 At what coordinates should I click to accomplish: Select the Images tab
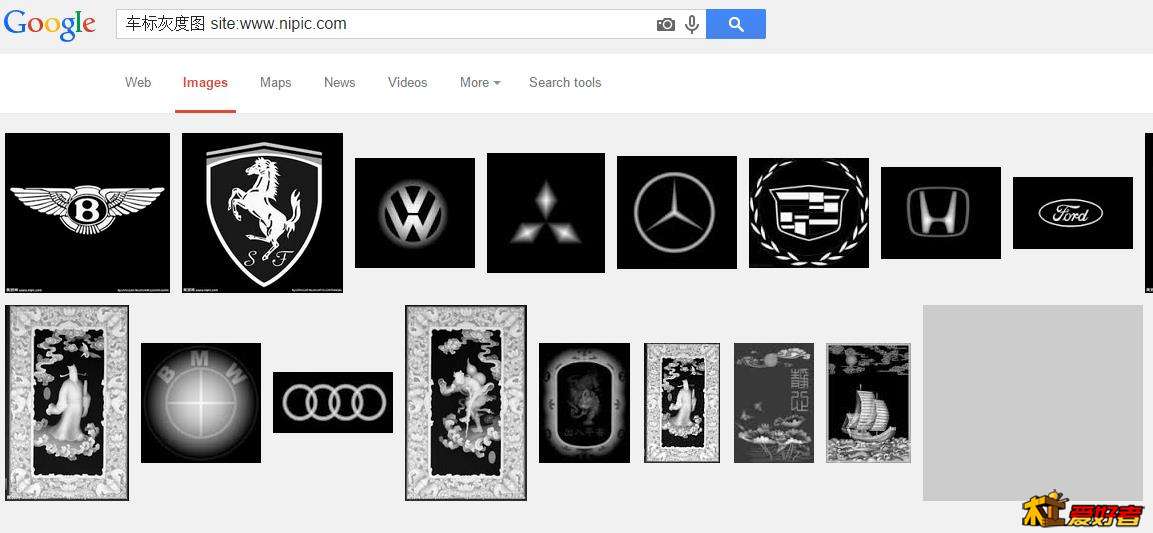pos(205,83)
